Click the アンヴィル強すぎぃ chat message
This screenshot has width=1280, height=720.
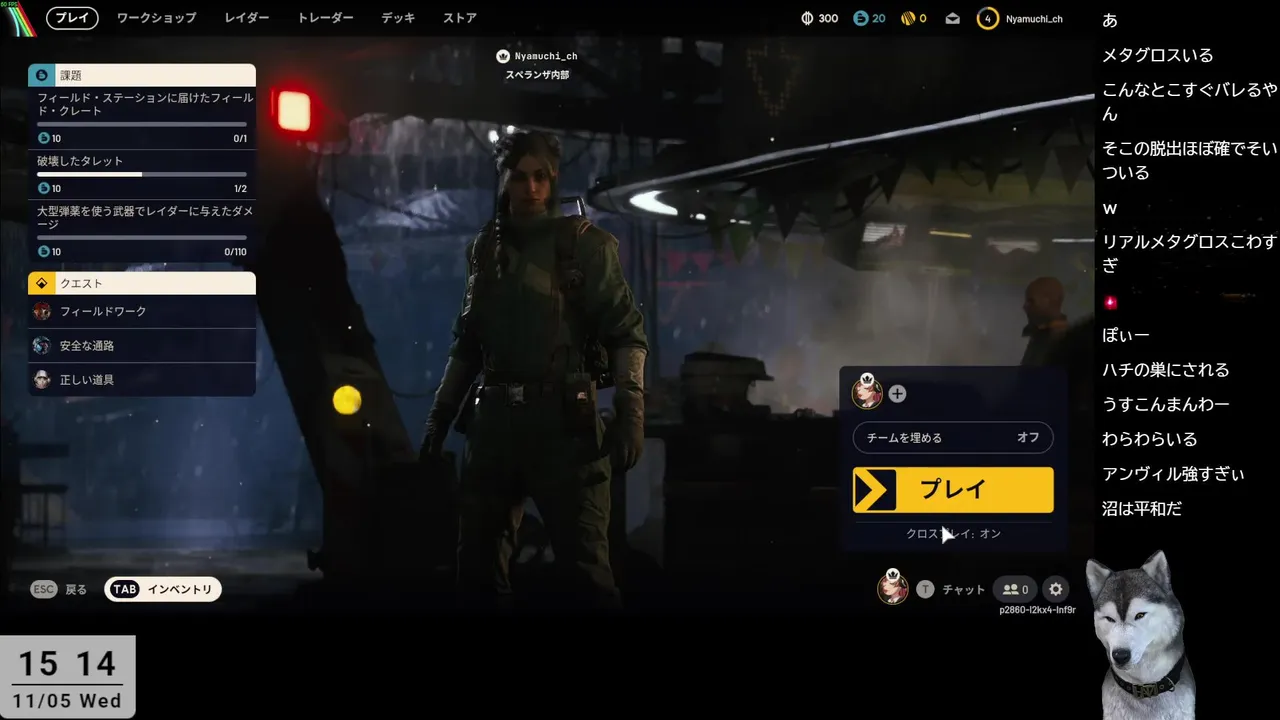tap(1173, 474)
